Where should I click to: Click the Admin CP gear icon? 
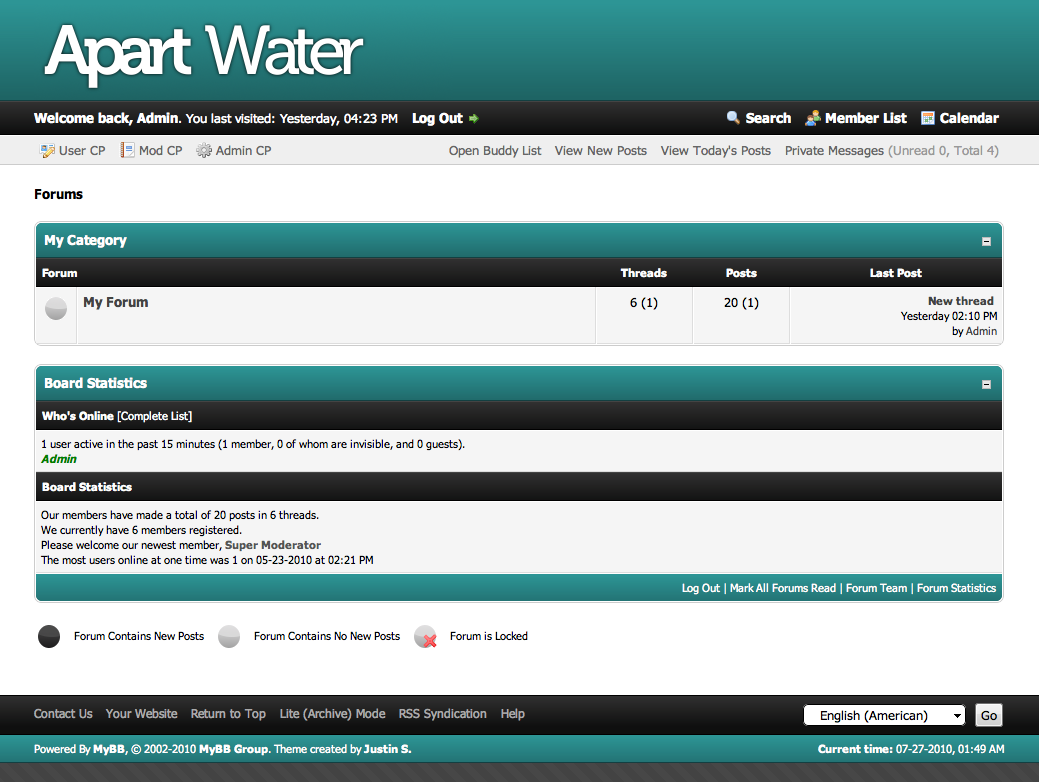tap(204, 150)
